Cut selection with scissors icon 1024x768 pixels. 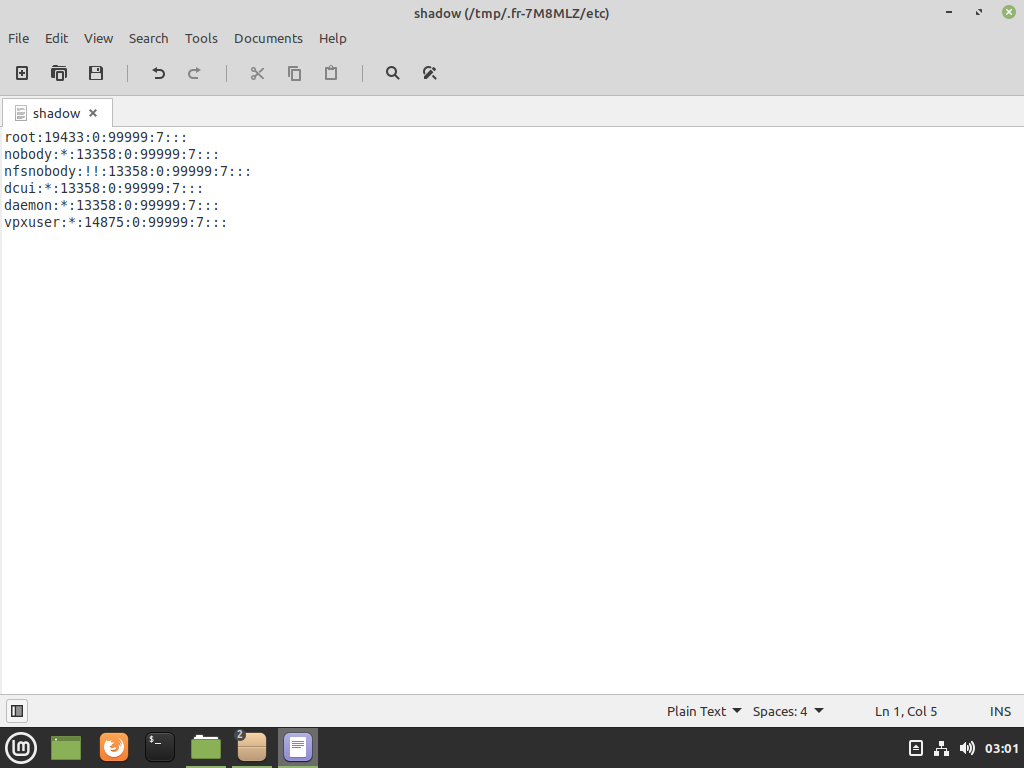(257, 73)
